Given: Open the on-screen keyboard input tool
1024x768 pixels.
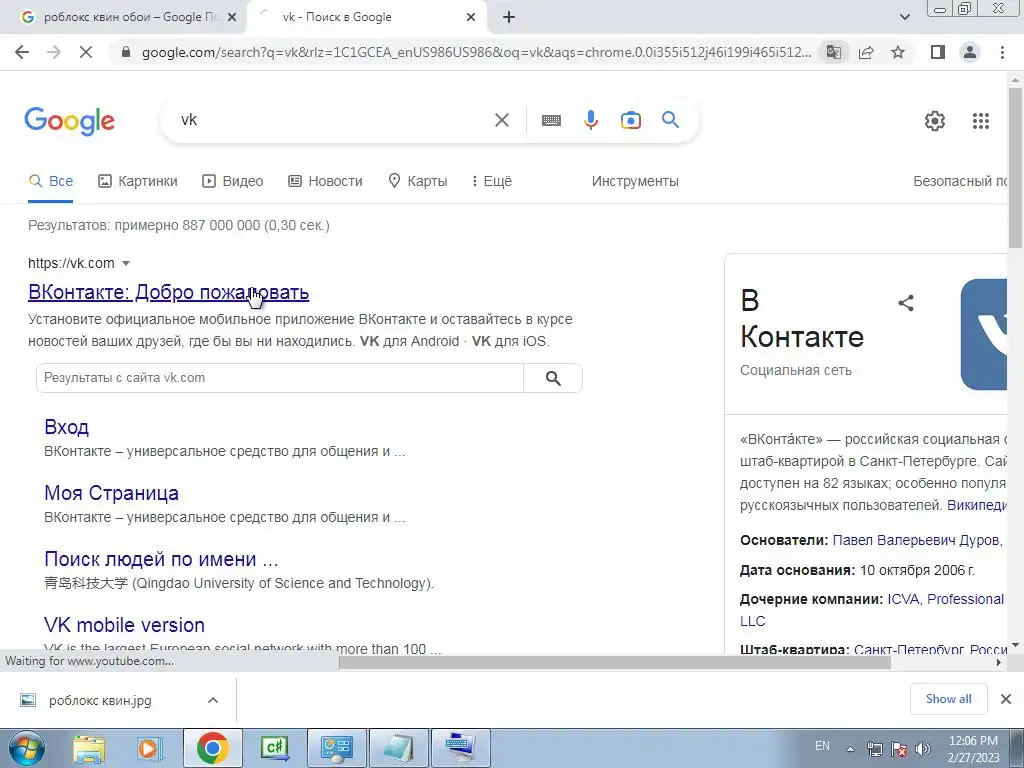Looking at the screenshot, I should 551,120.
